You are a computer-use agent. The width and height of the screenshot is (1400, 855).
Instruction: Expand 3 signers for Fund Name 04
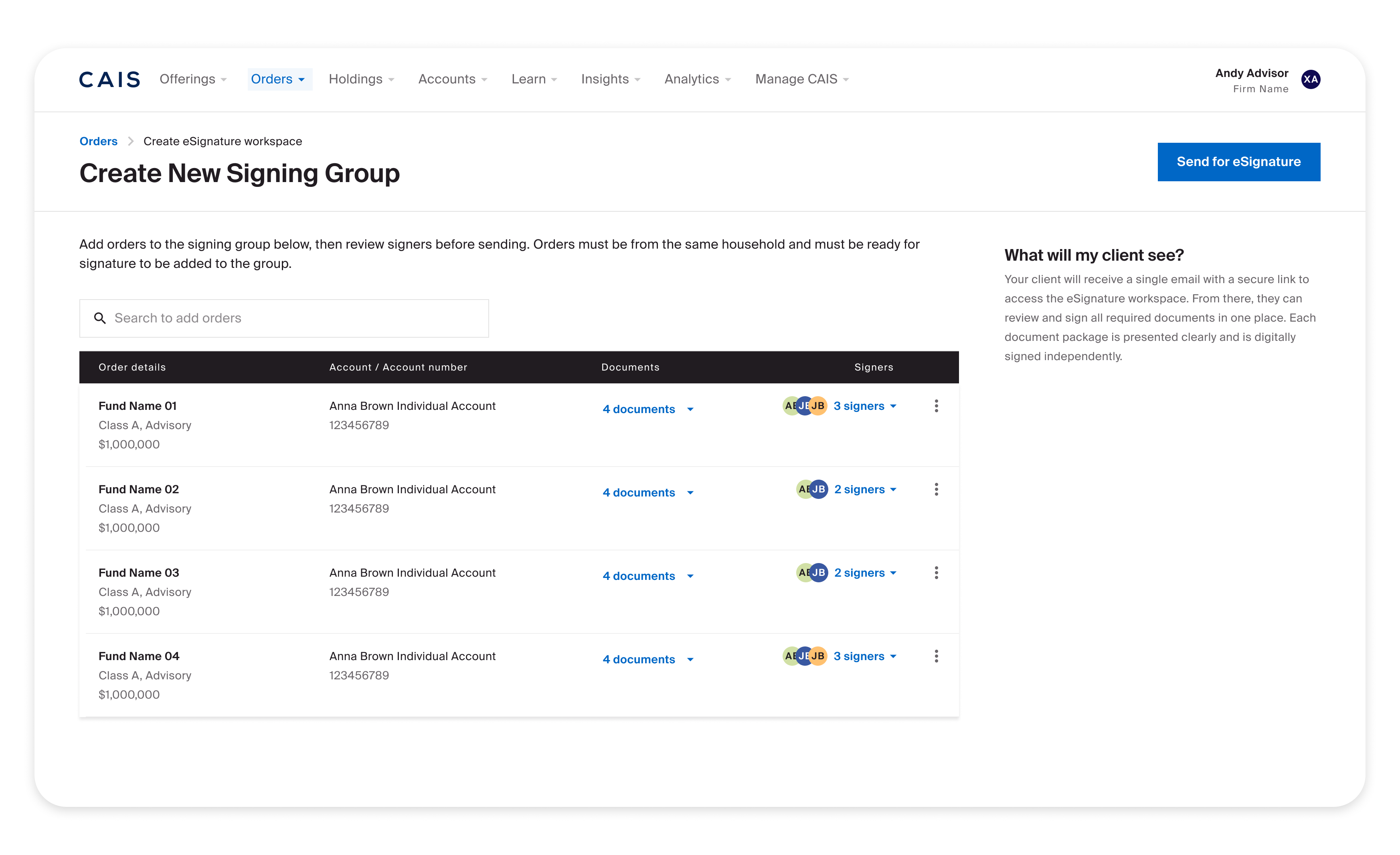pyautogui.click(x=865, y=656)
